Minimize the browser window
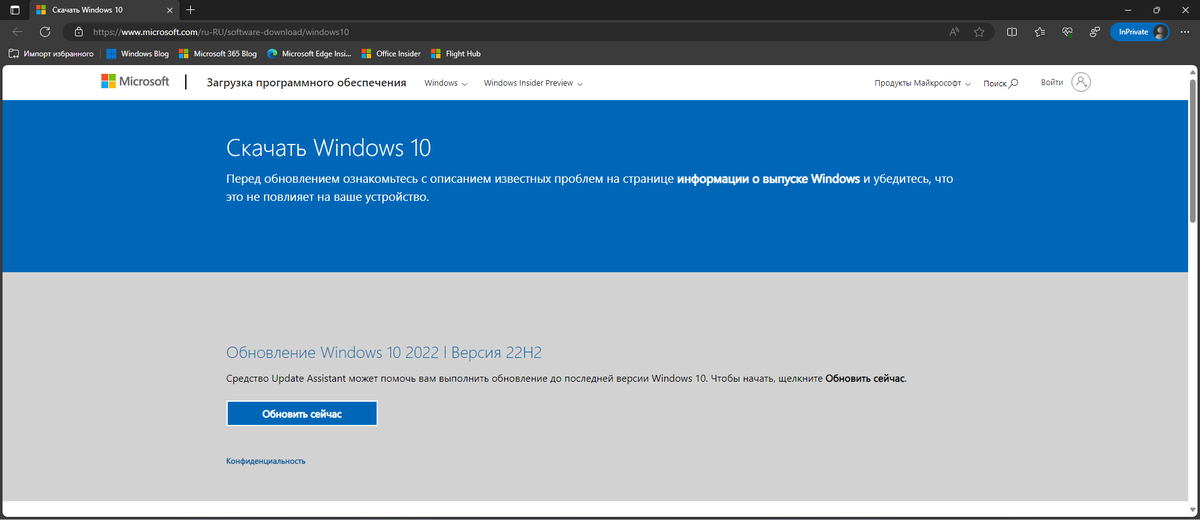Screen dimensions: 1200x520 pos(1128,9)
